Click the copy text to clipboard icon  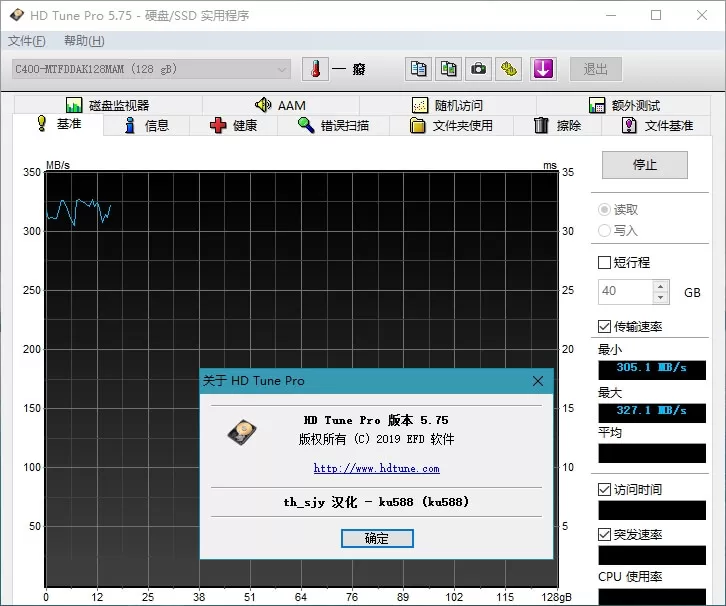click(x=419, y=69)
